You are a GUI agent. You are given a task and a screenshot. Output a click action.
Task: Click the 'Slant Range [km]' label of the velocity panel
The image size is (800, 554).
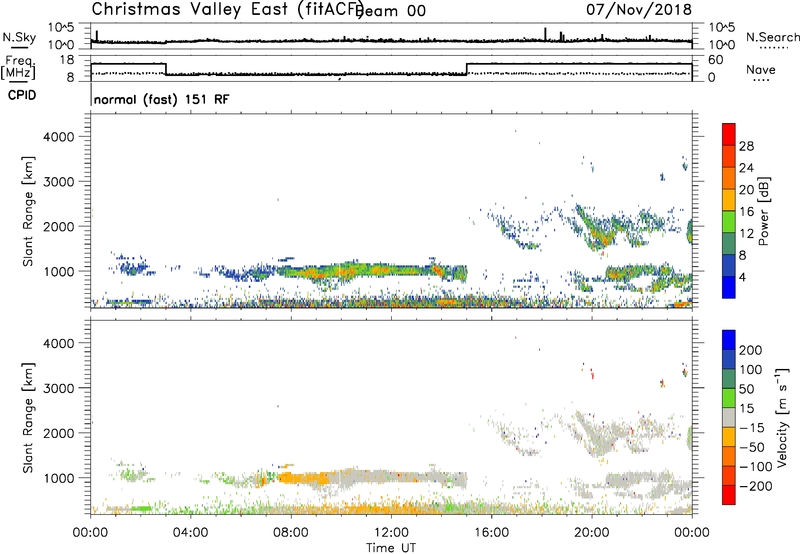coord(28,417)
